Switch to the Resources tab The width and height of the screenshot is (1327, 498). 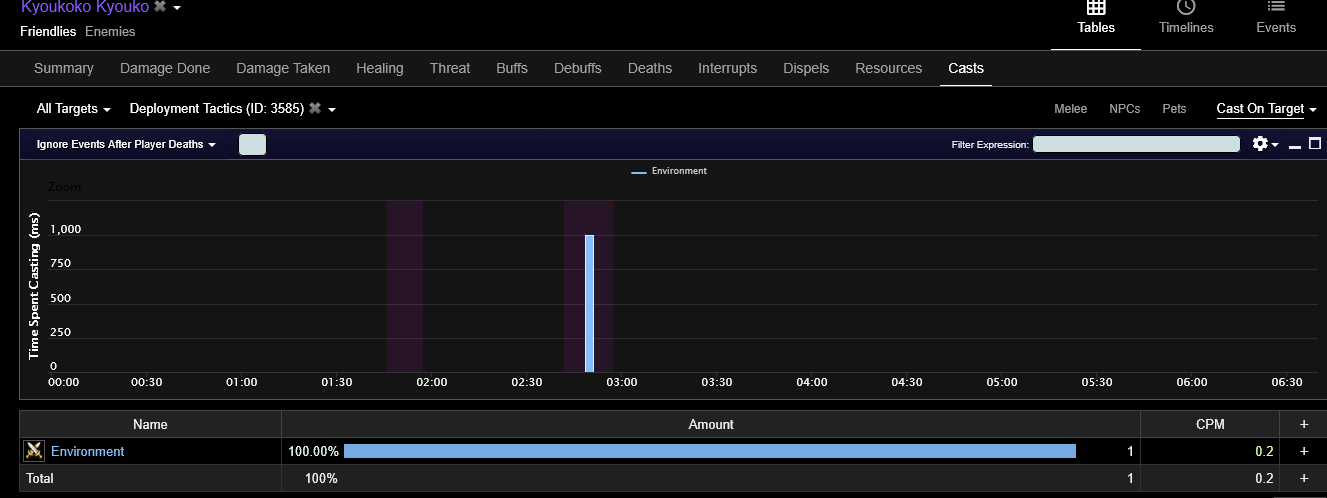coord(889,68)
